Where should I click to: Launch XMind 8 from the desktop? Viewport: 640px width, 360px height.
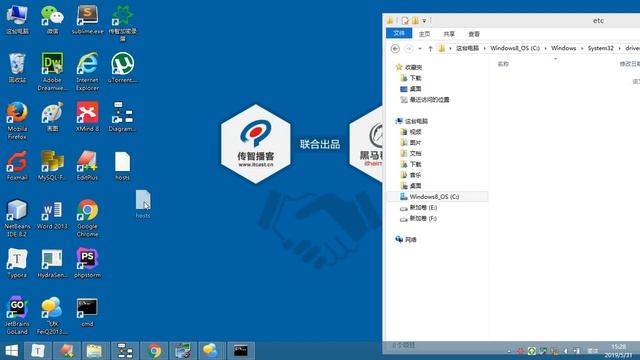[x=87, y=117]
